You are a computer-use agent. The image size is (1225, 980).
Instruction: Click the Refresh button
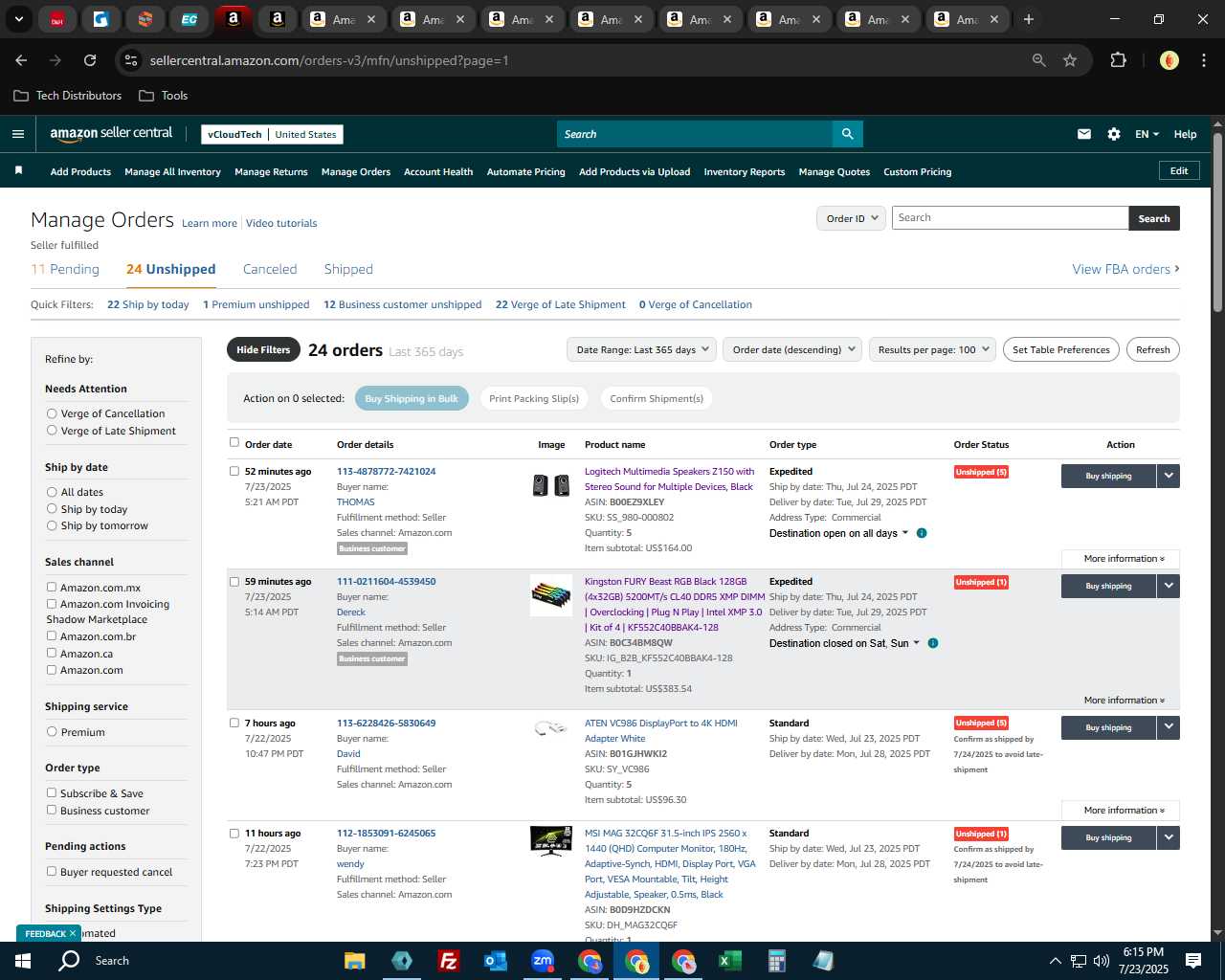click(1152, 349)
